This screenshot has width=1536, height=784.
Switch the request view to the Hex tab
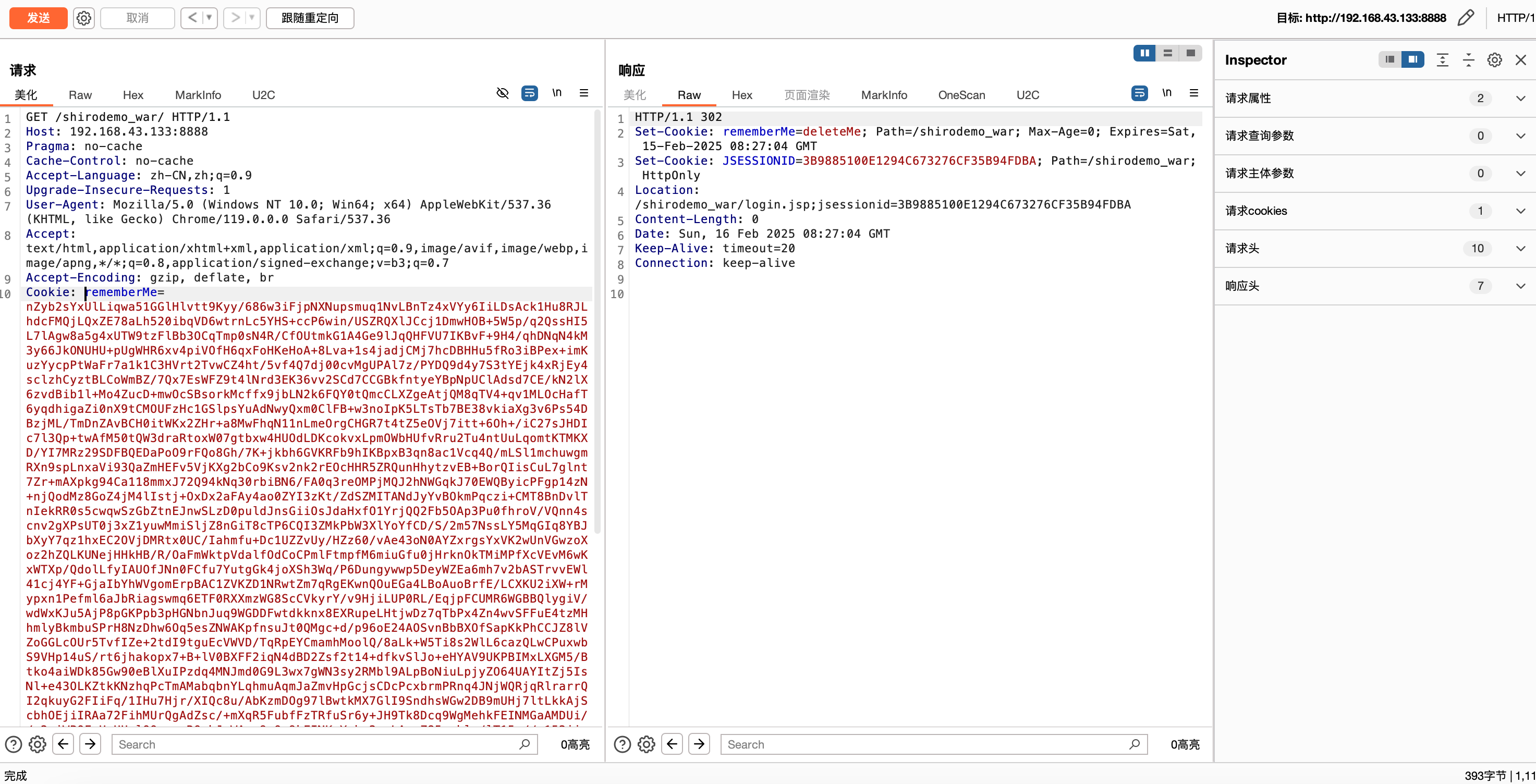click(133, 95)
